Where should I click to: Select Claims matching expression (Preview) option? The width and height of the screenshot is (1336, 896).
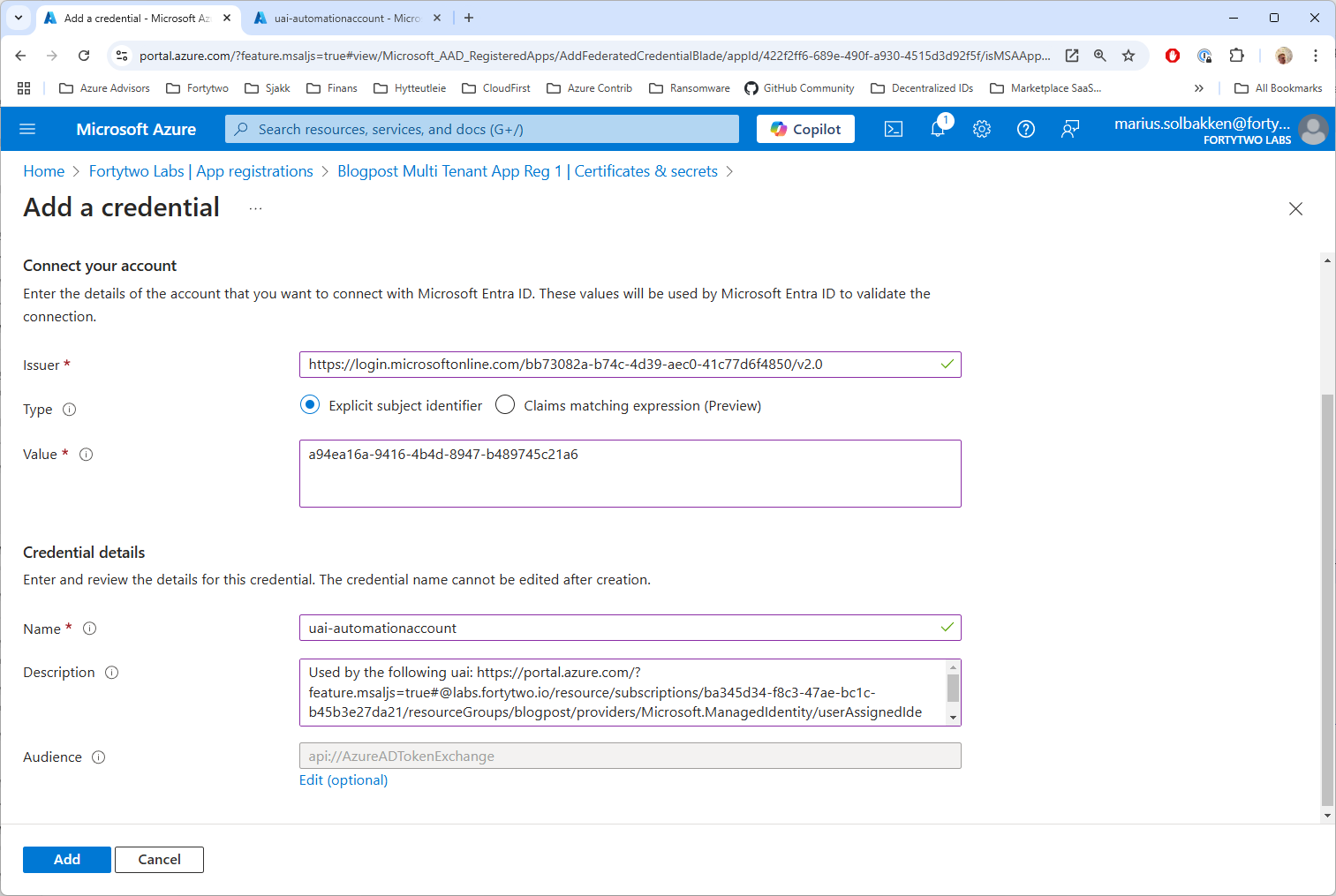(505, 405)
